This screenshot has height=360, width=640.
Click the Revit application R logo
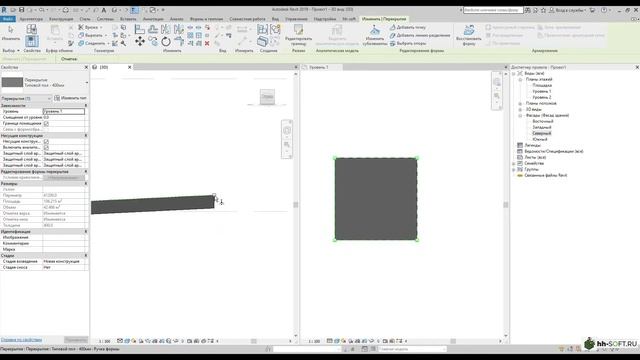4,9
